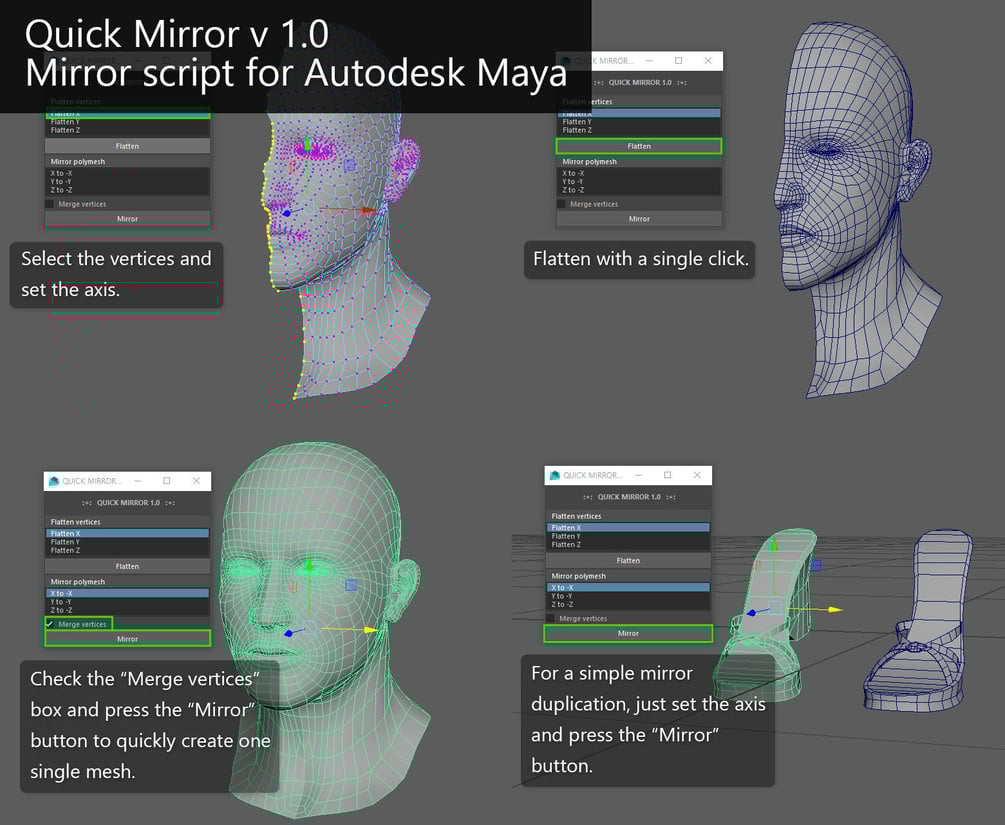Select Flatten X in the shoe duplication window
The width and height of the screenshot is (1005, 825).
(x=627, y=528)
